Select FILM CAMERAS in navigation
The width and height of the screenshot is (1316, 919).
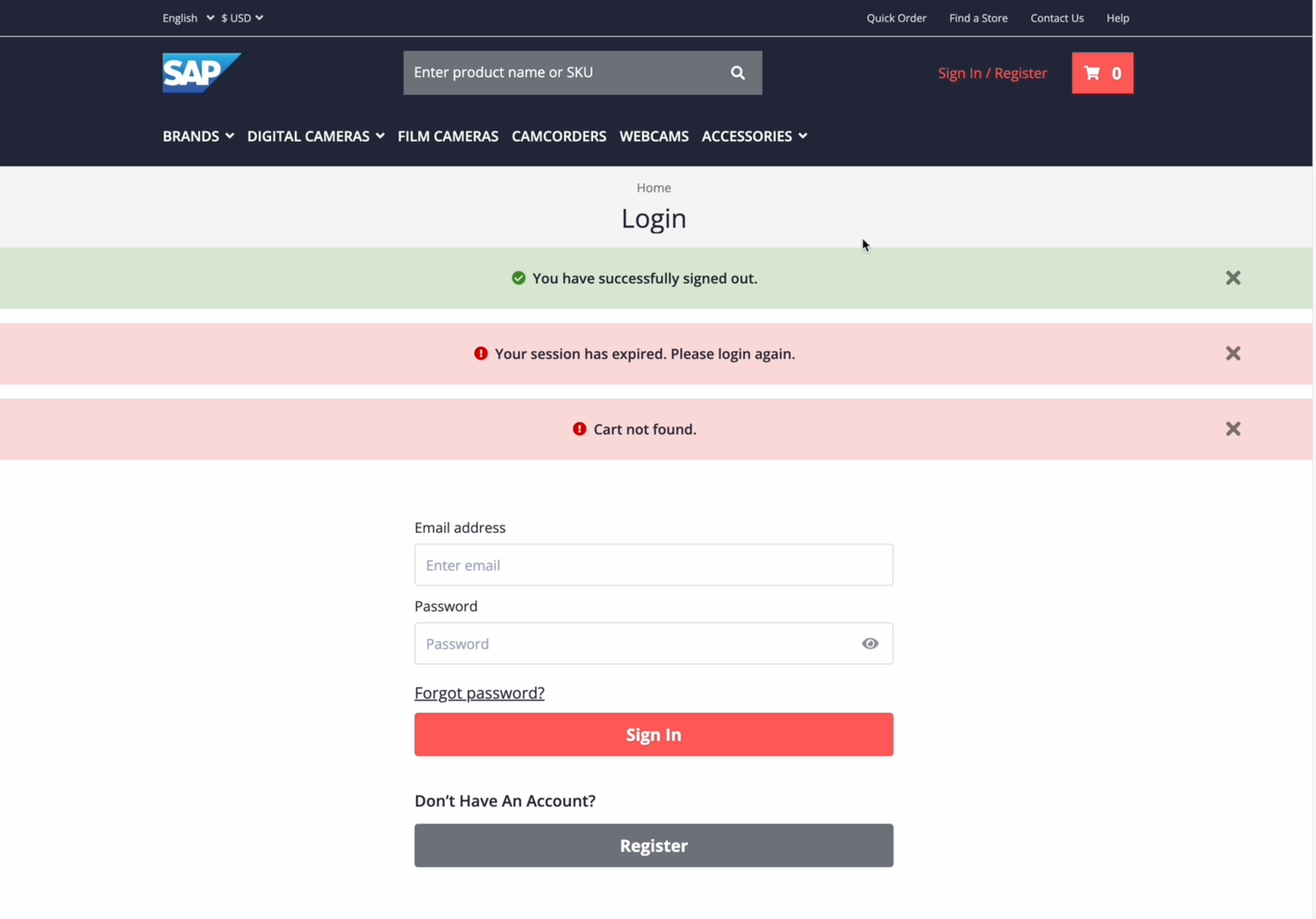[447, 136]
